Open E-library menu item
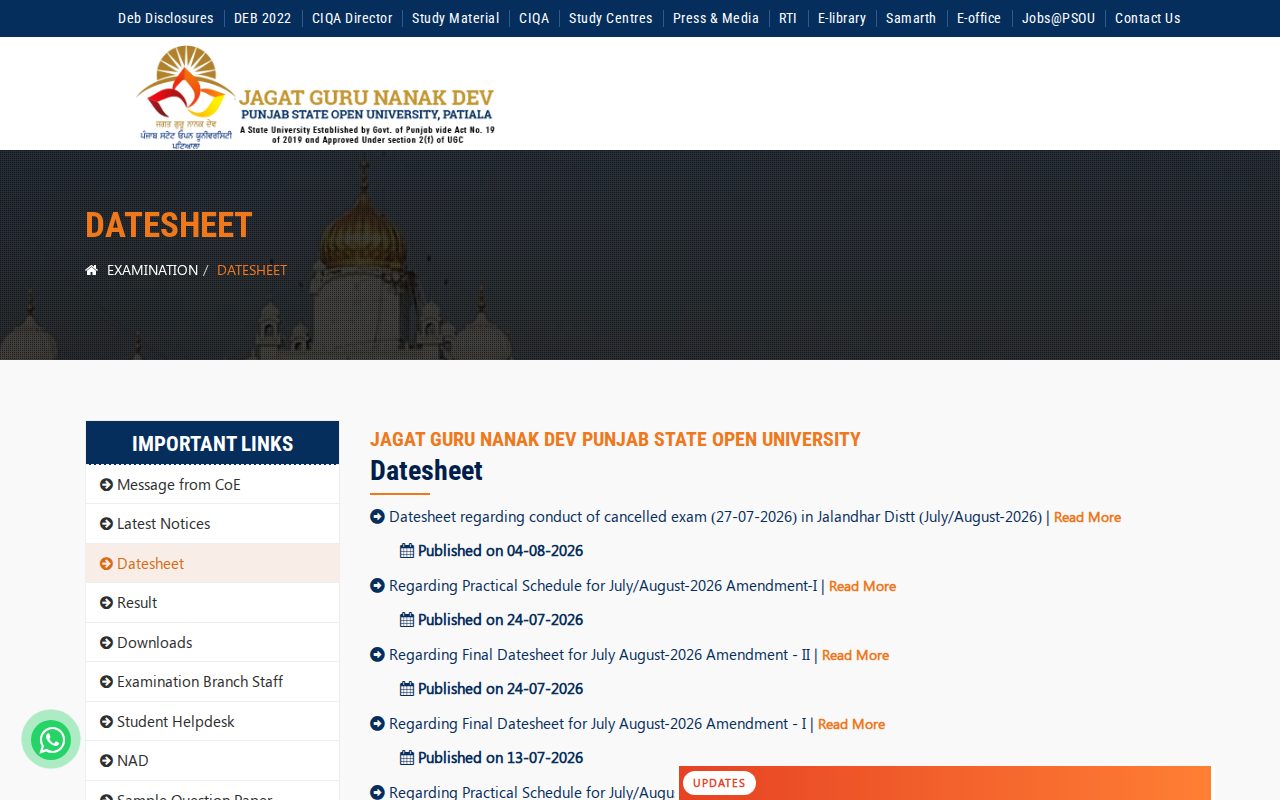 [842, 18]
